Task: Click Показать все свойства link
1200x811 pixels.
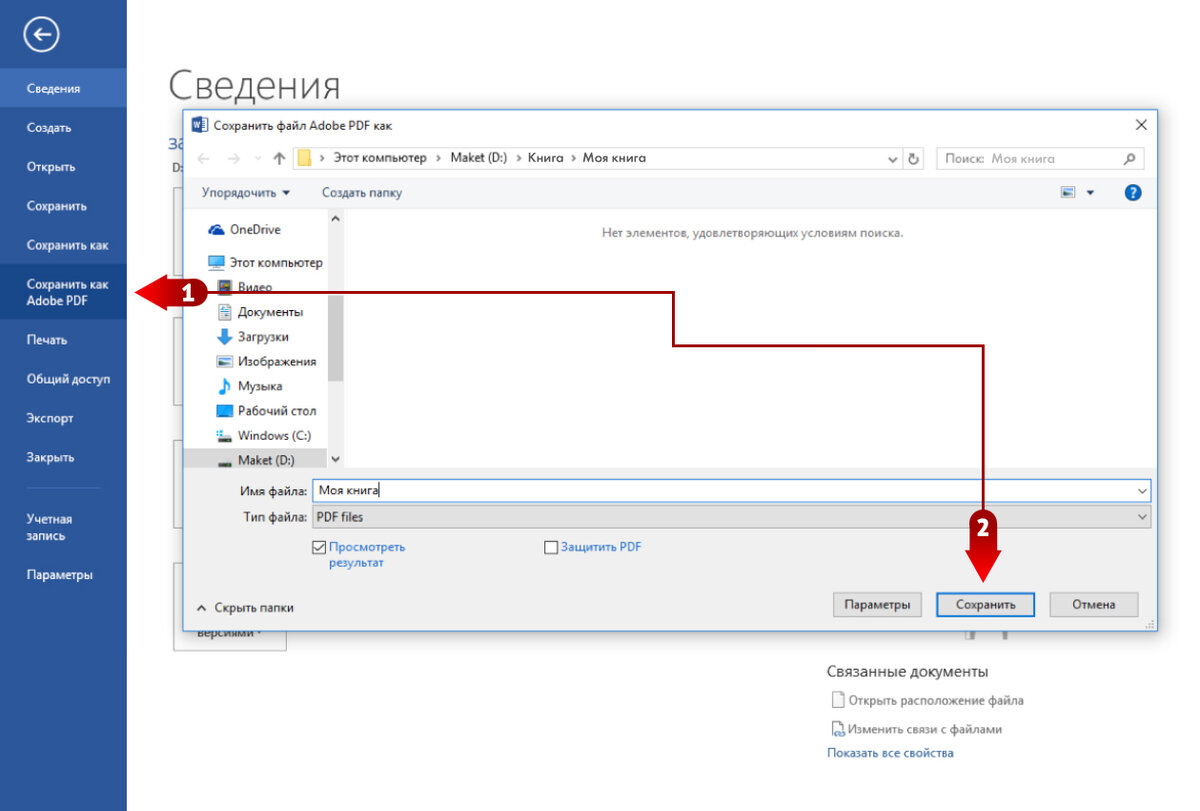Action: coord(890,752)
